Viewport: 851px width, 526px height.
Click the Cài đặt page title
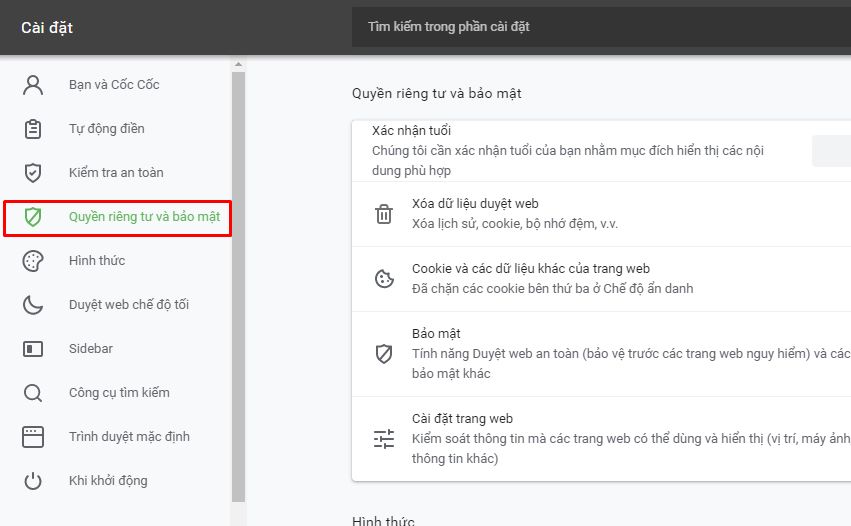tap(47, 28)
